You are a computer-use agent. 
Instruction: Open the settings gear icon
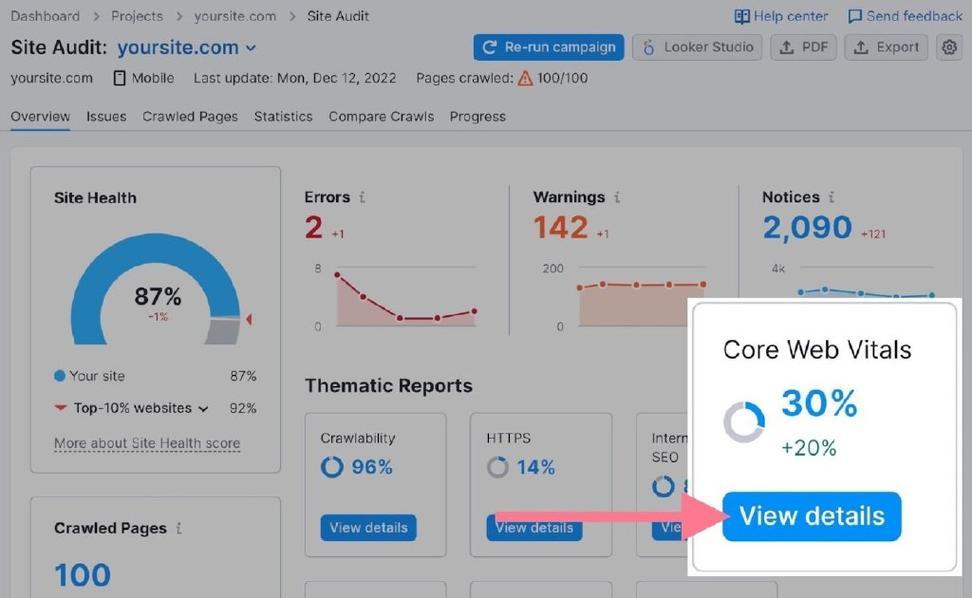[x=949, y=47]
